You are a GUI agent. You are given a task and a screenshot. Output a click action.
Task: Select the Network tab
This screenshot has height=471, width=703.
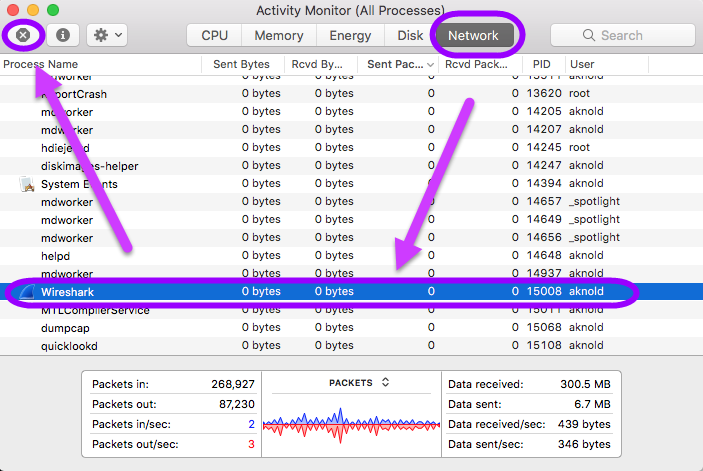click(x=473, y=35)
